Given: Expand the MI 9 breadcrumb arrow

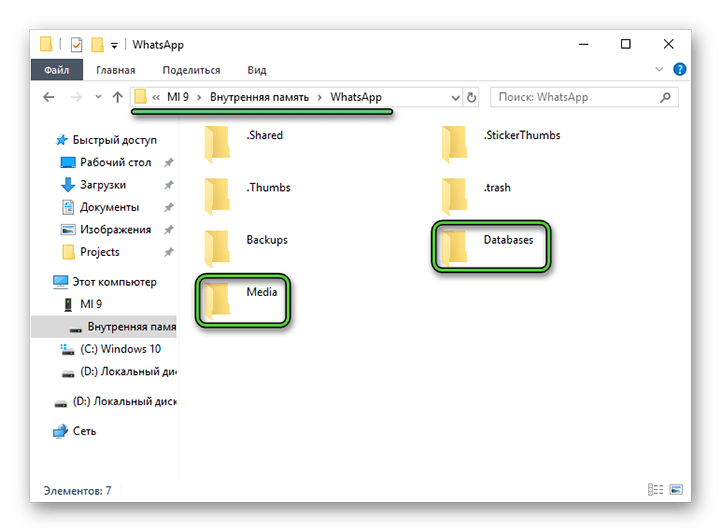Looking at the screenshot, I should point(199,97).
